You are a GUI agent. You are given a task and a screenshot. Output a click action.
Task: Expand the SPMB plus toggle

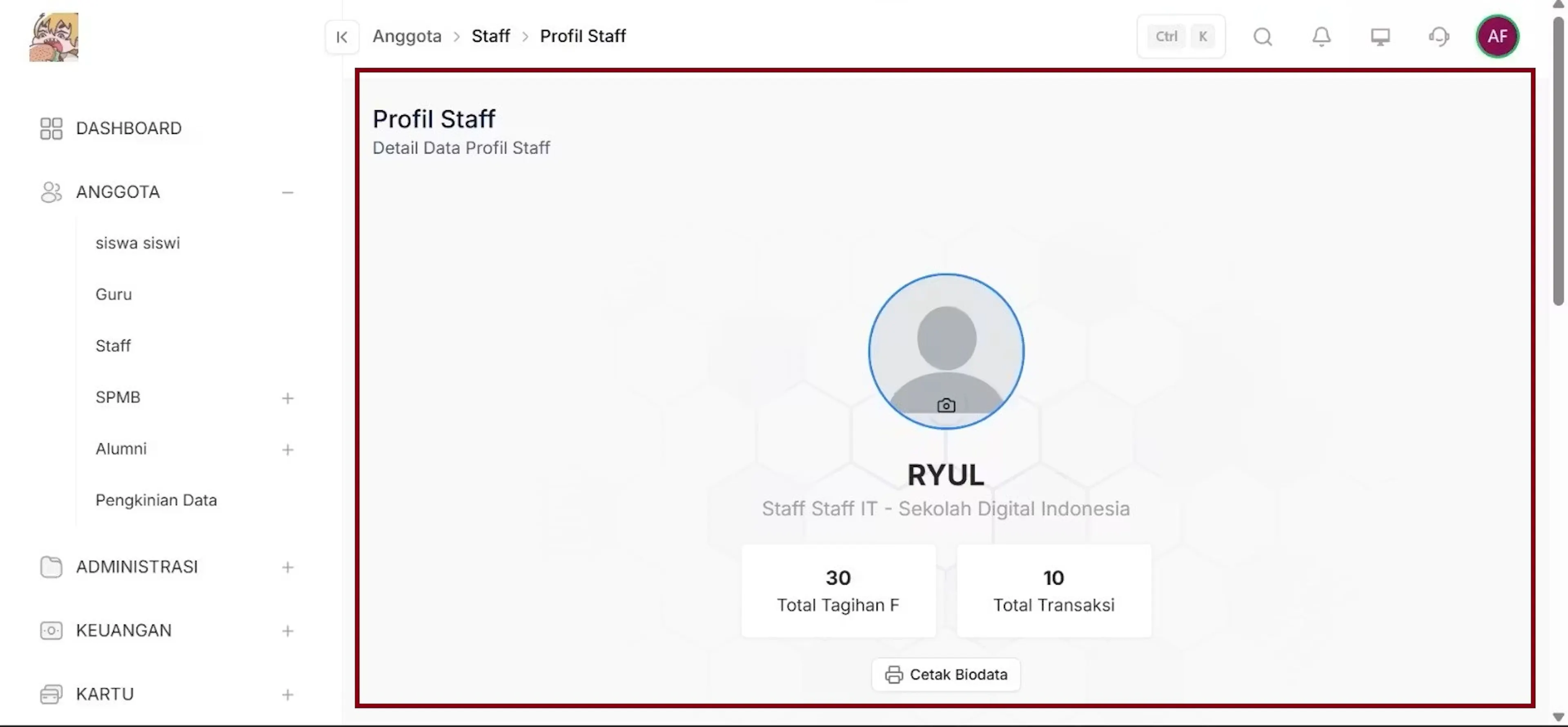(287, 398)
